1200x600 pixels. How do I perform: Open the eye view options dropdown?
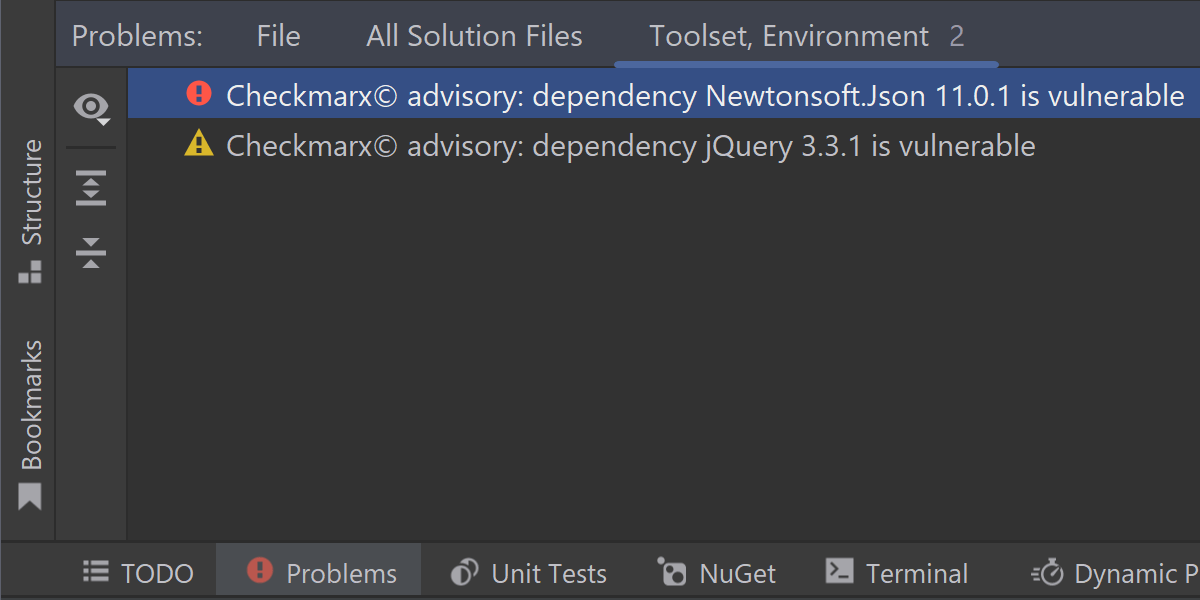[92, 107]
